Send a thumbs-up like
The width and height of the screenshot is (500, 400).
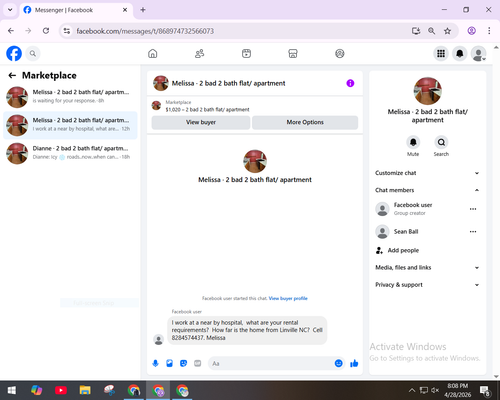pyautogui.click(x=354, y=363)
